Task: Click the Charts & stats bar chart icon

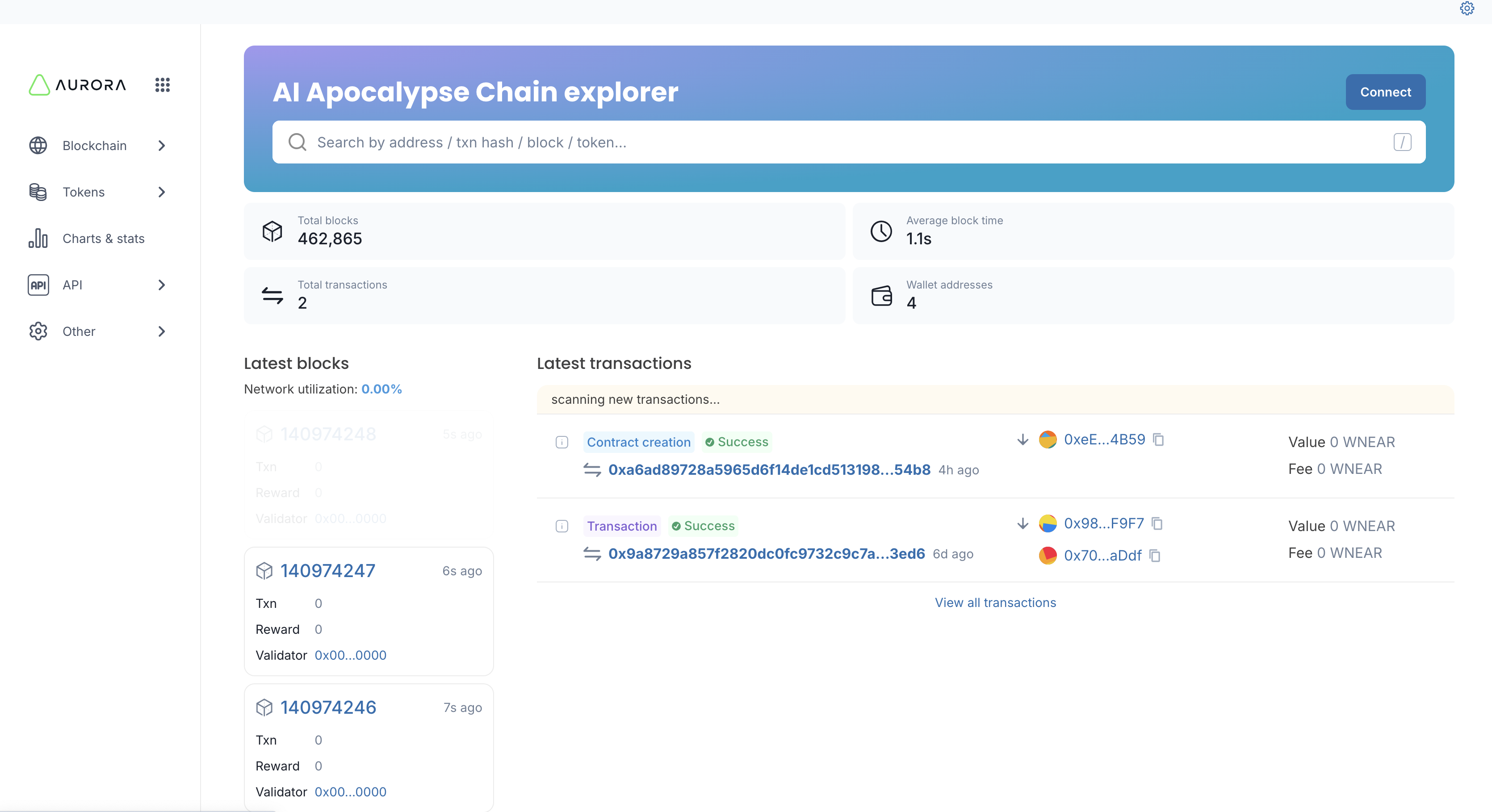Action: click(38, 239)
